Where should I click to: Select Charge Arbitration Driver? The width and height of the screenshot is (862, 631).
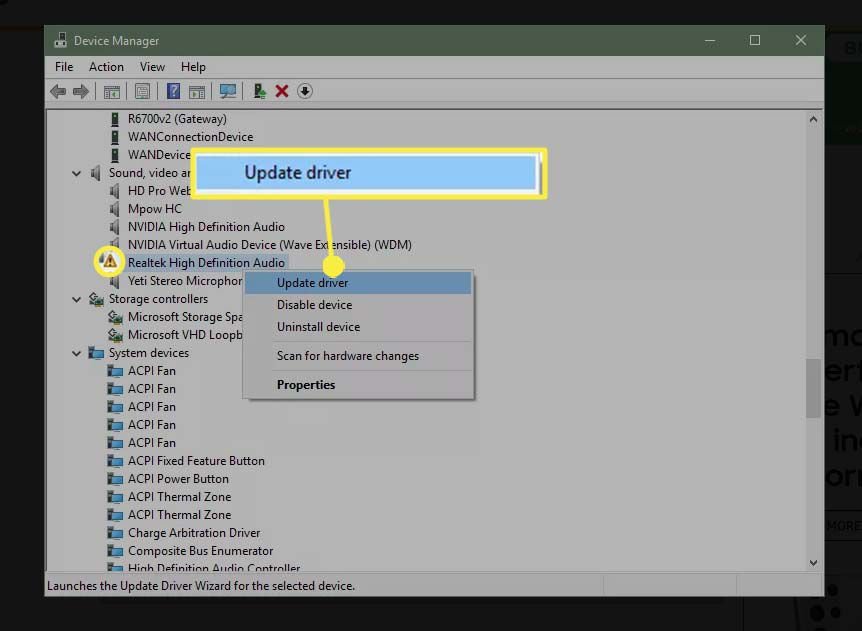[194, 533]
